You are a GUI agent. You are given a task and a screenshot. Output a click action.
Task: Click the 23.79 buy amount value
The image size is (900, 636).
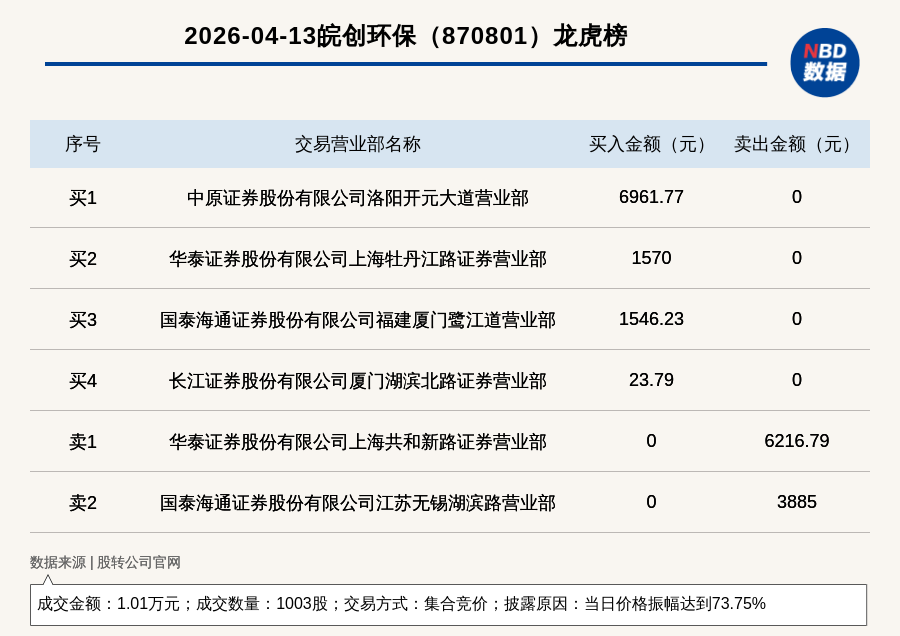651,380
